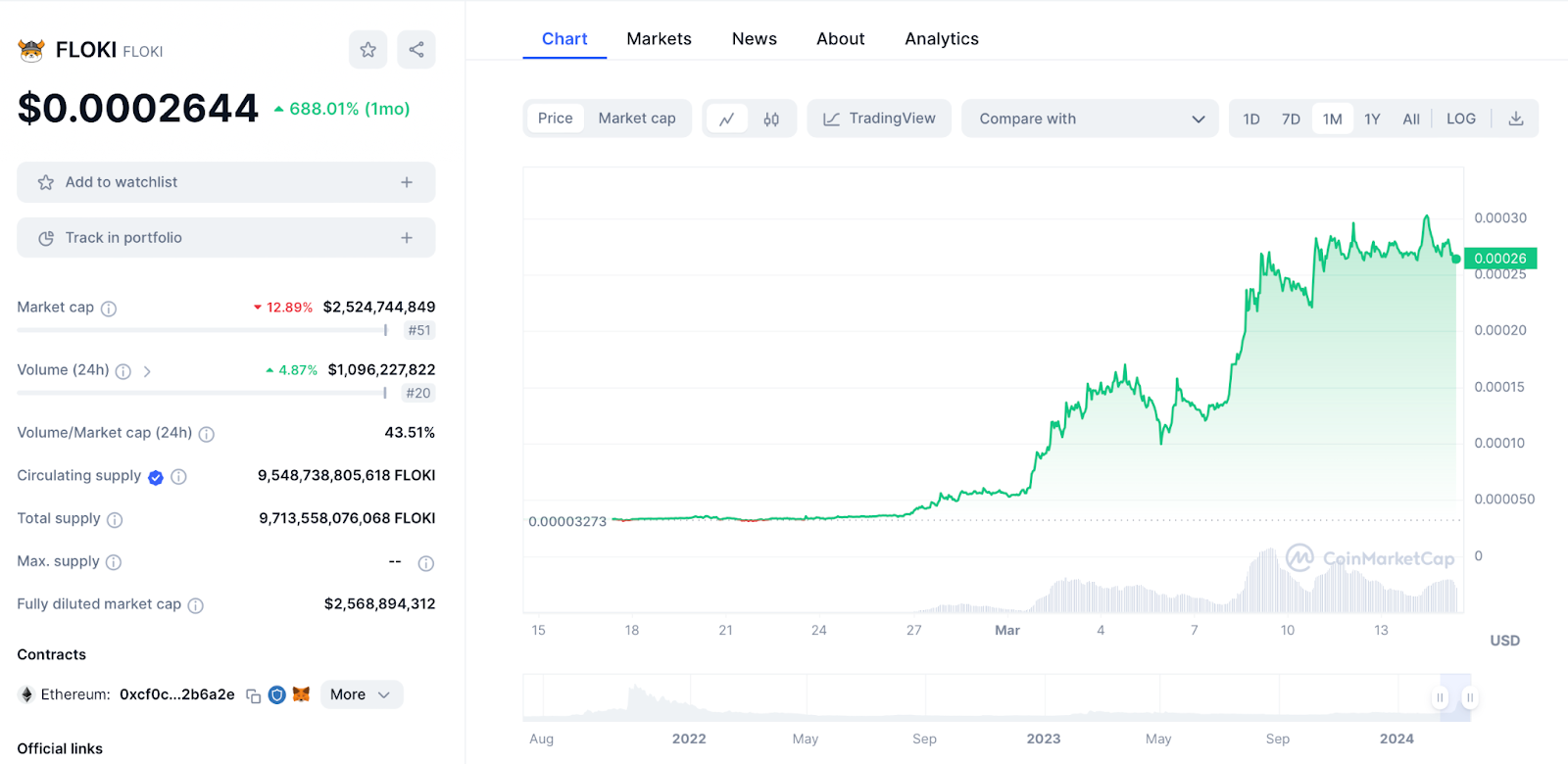Open the Compare with dropdown
The image size is (1568, 764).
pyautogui.click(x=1090, y=119)
